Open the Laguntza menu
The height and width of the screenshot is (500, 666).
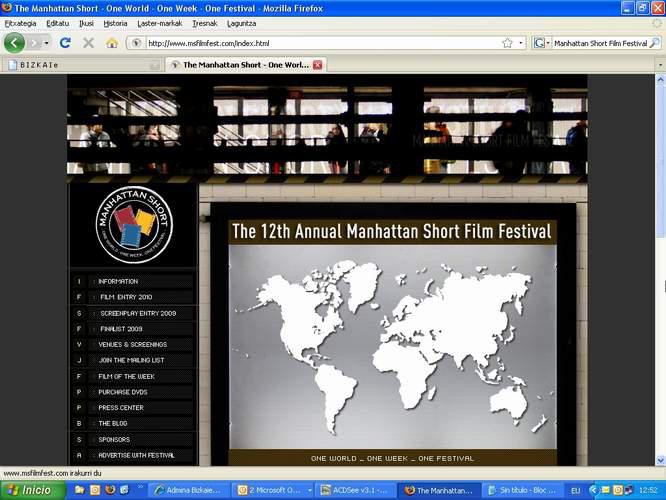pyautogui.click(x=241, y=23)
